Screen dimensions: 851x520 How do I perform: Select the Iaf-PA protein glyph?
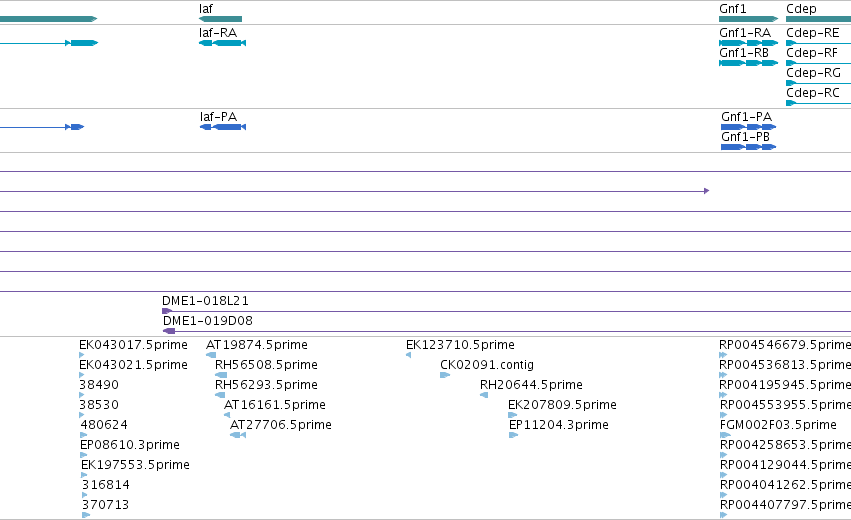point(223,127)
